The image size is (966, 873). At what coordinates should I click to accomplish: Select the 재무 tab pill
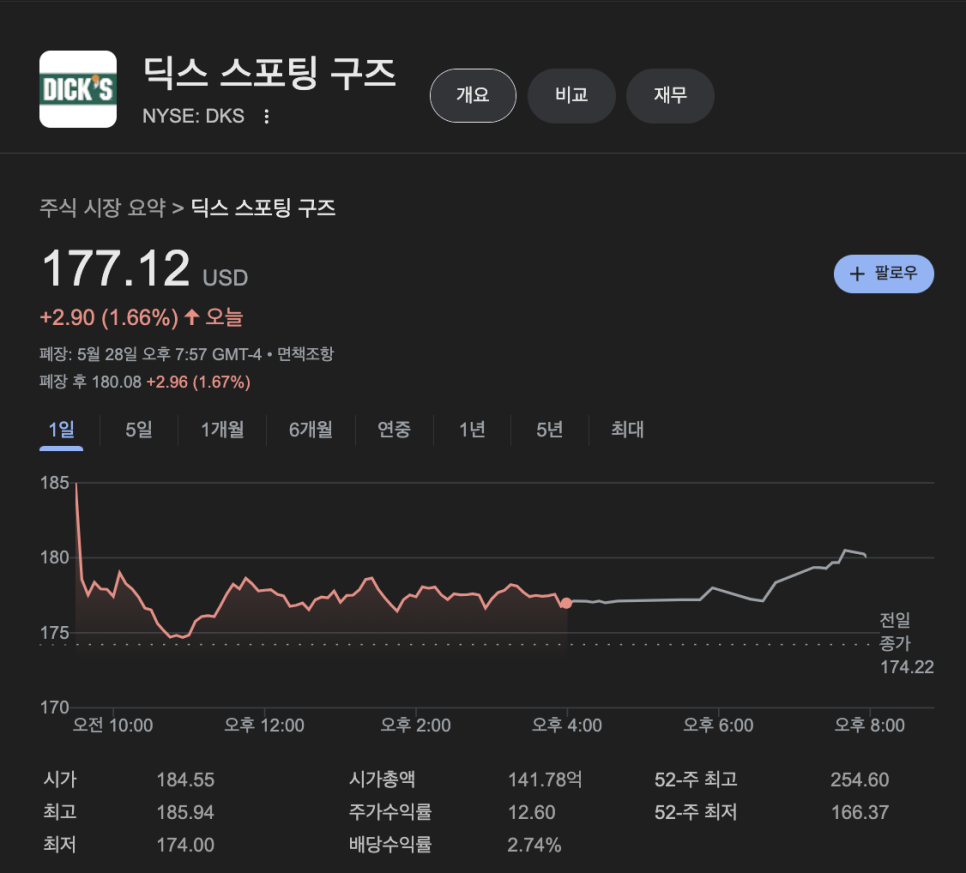coord(670,95)
